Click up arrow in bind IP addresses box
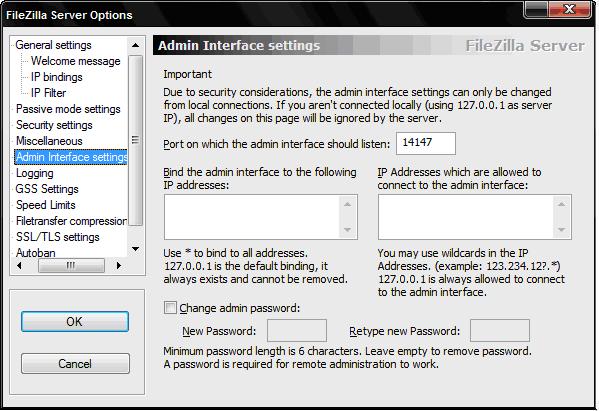Viewport: 599px width, 411px height. click(347, 205)
